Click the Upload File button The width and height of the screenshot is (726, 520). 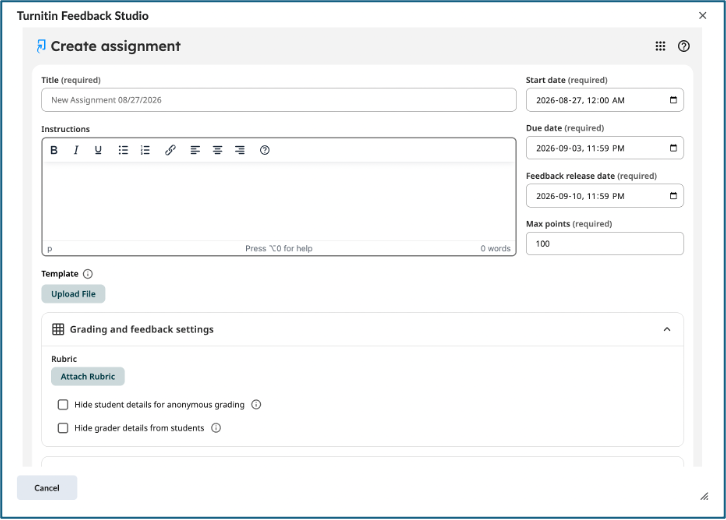pos(73,294)
